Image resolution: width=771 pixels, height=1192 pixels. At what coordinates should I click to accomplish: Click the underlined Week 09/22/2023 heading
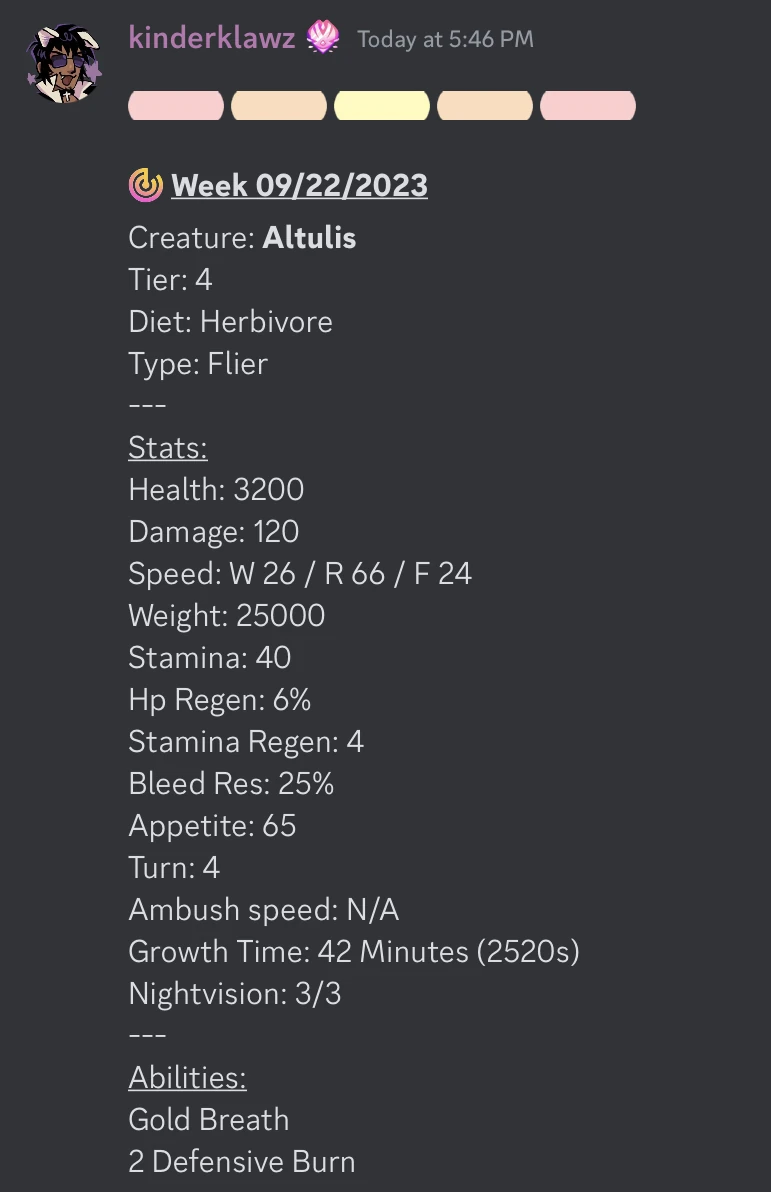(x=299, y=185)
